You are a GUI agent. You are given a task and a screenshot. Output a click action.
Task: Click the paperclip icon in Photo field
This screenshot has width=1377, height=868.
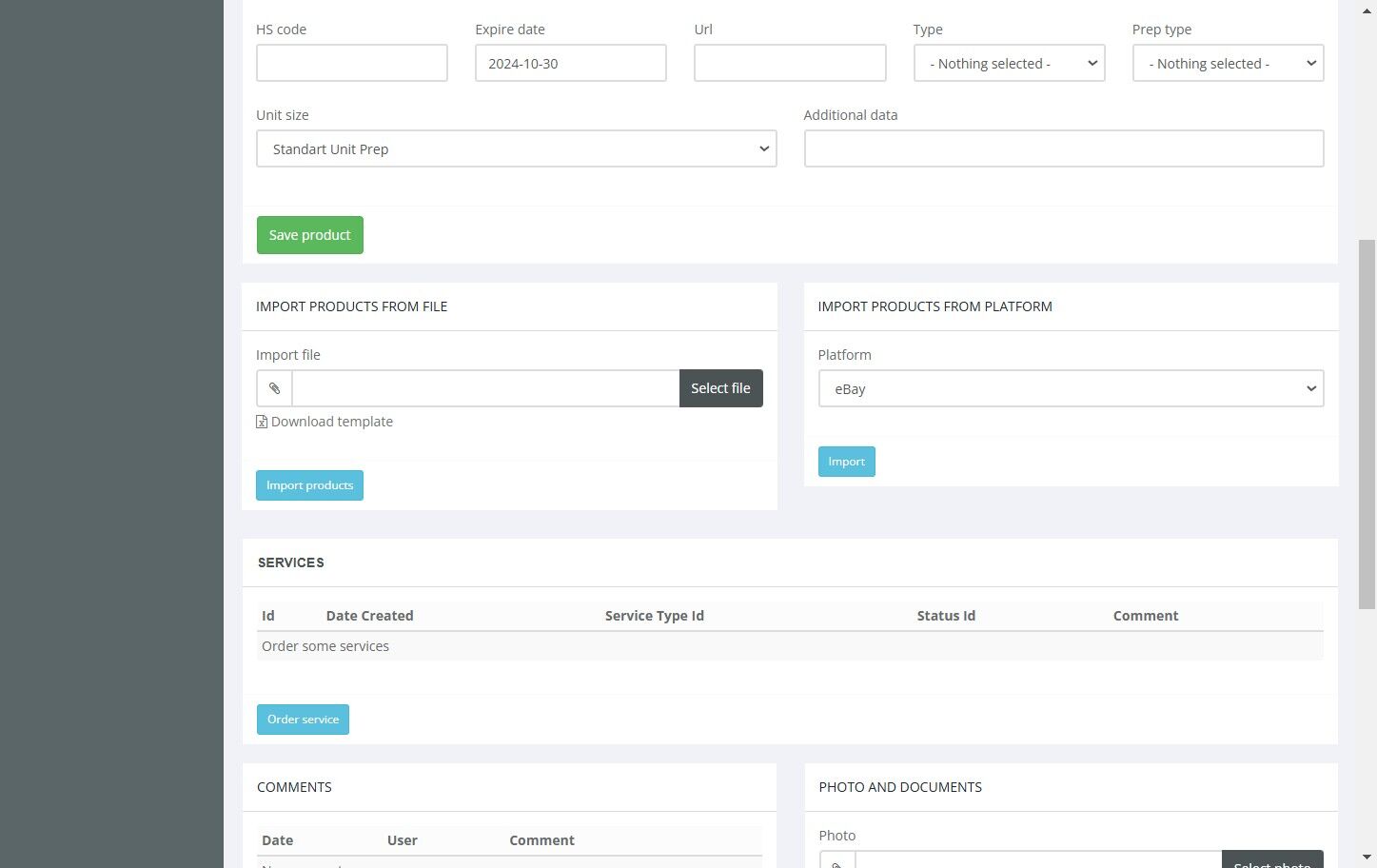pyautogui.click(x=837, y=862)
